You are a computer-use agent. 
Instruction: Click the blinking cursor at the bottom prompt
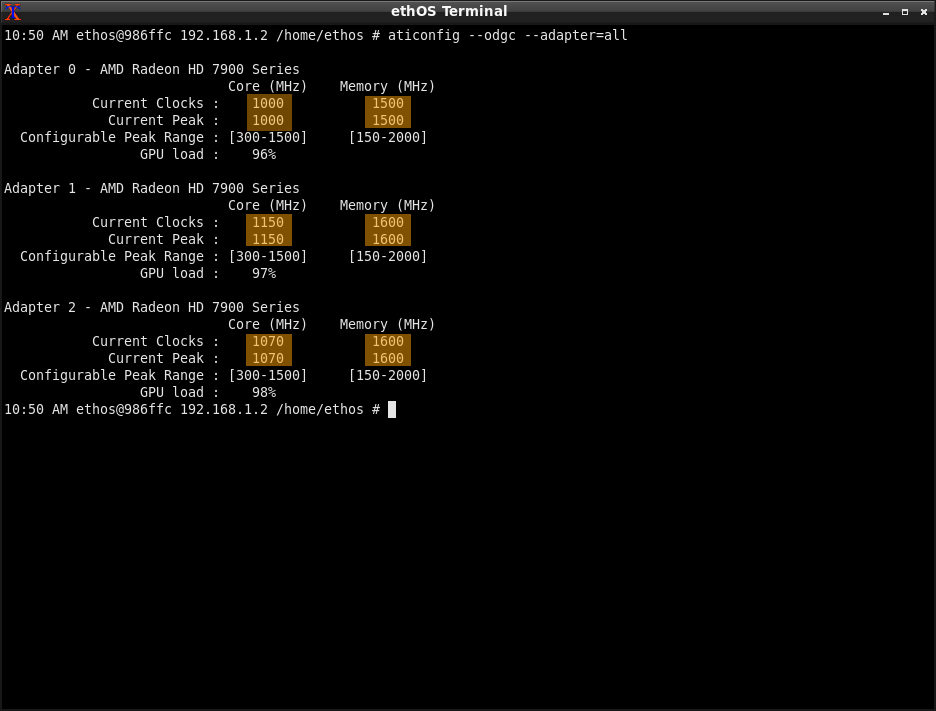click(x=392, y=410)
